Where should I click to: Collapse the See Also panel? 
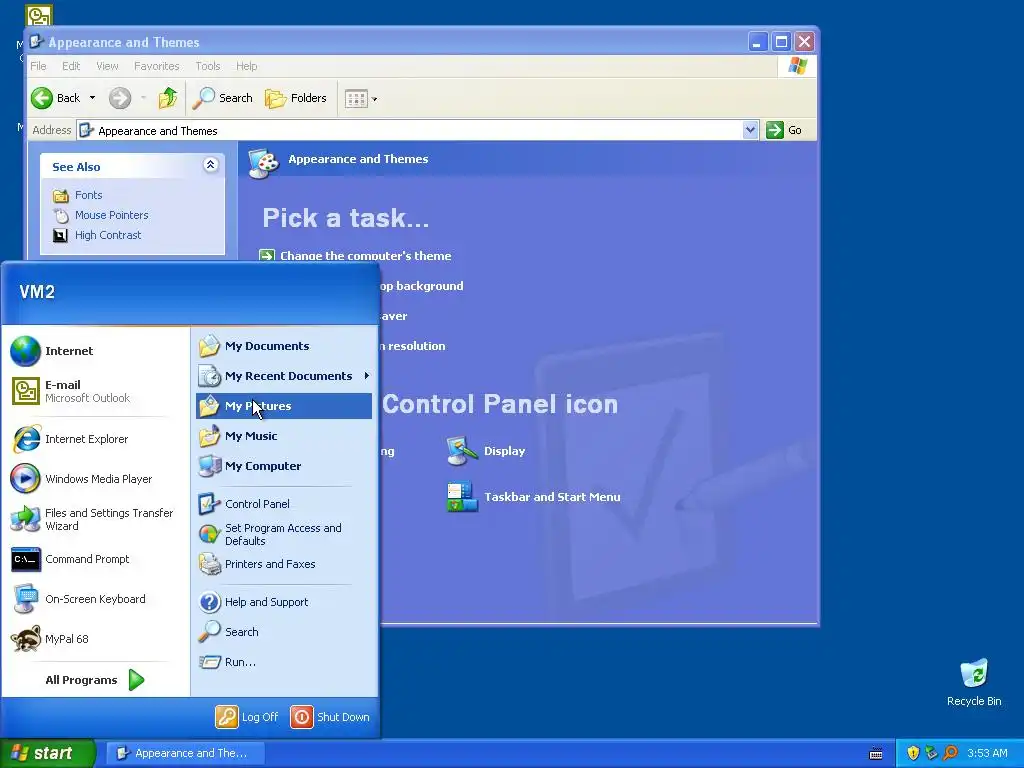tap(210, 165)
